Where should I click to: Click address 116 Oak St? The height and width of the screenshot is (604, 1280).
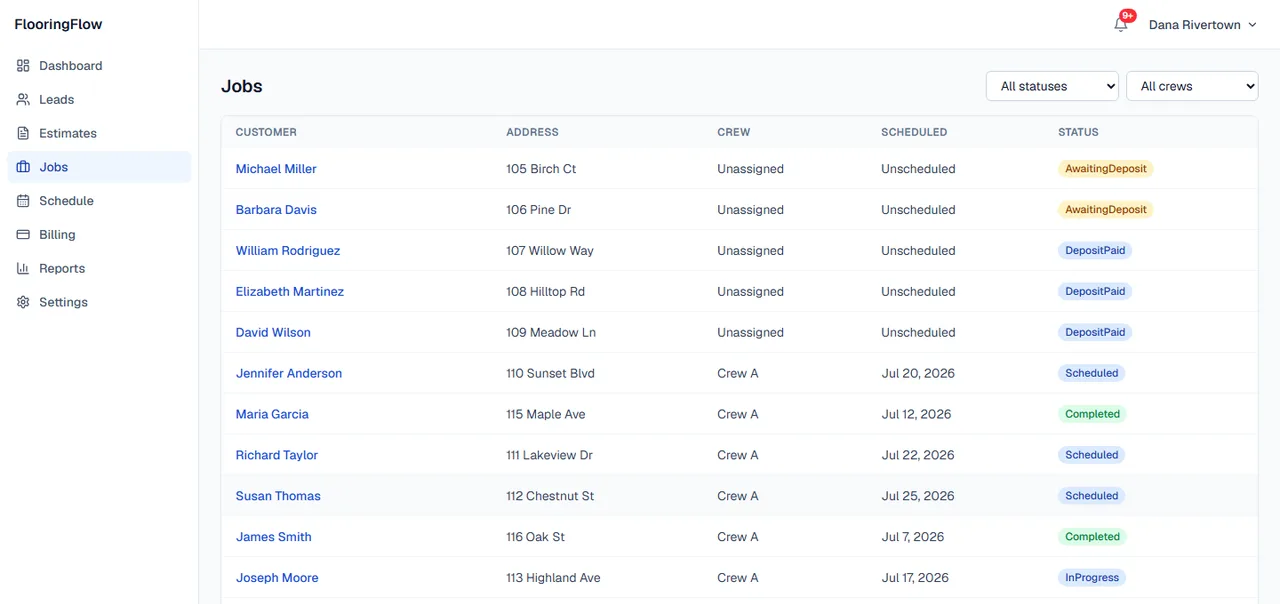coord(535,537)
